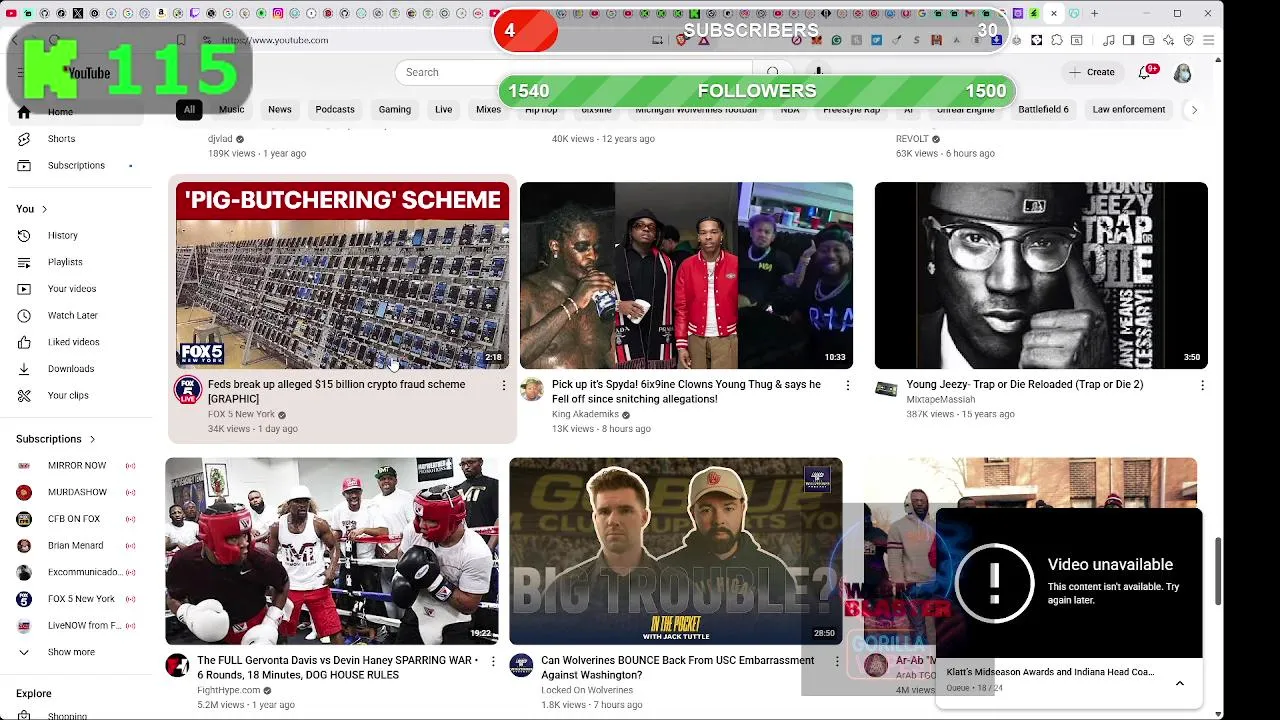Open more options for the Young Jeezy video

[x=1202, y=385]
